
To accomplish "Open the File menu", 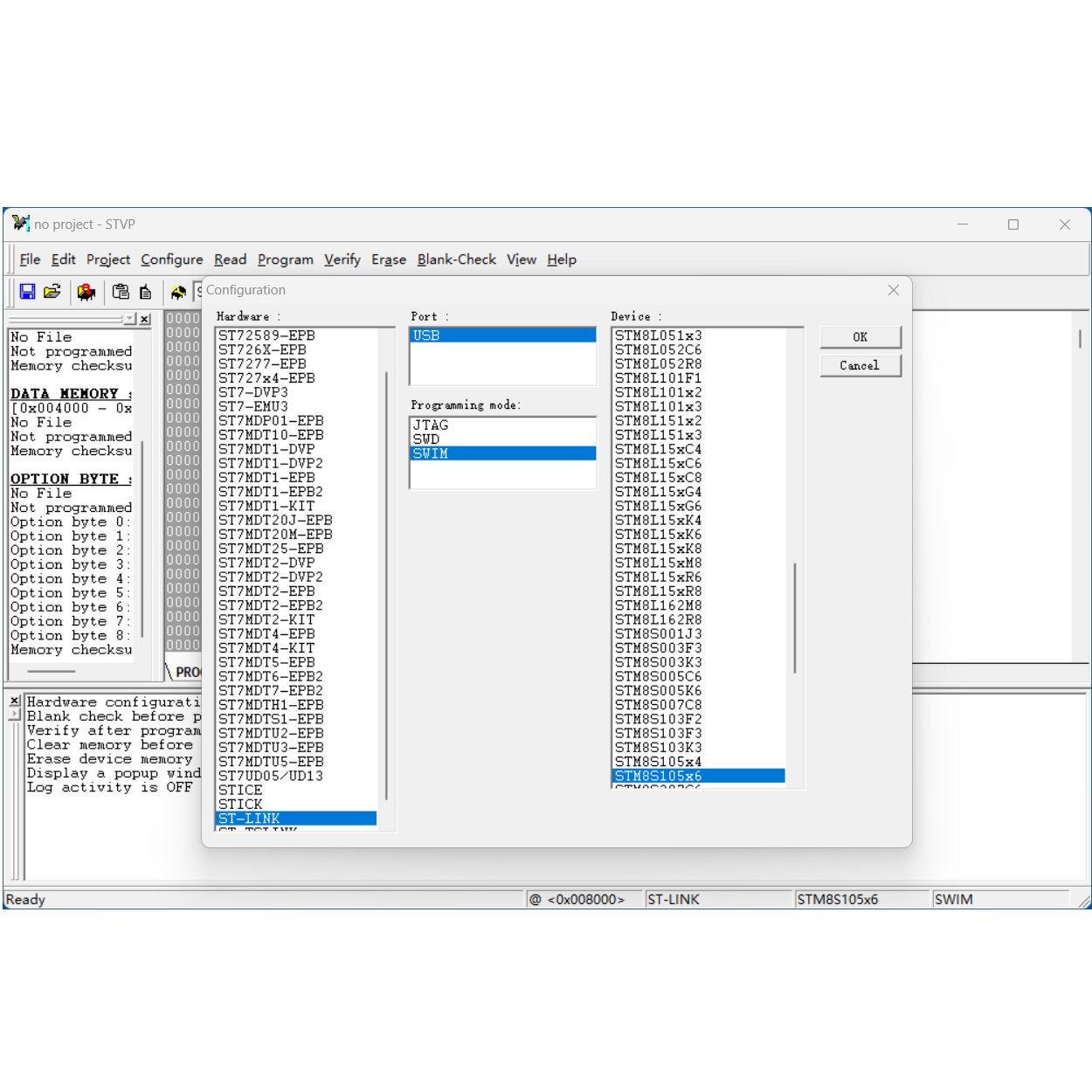I will 30,259.
